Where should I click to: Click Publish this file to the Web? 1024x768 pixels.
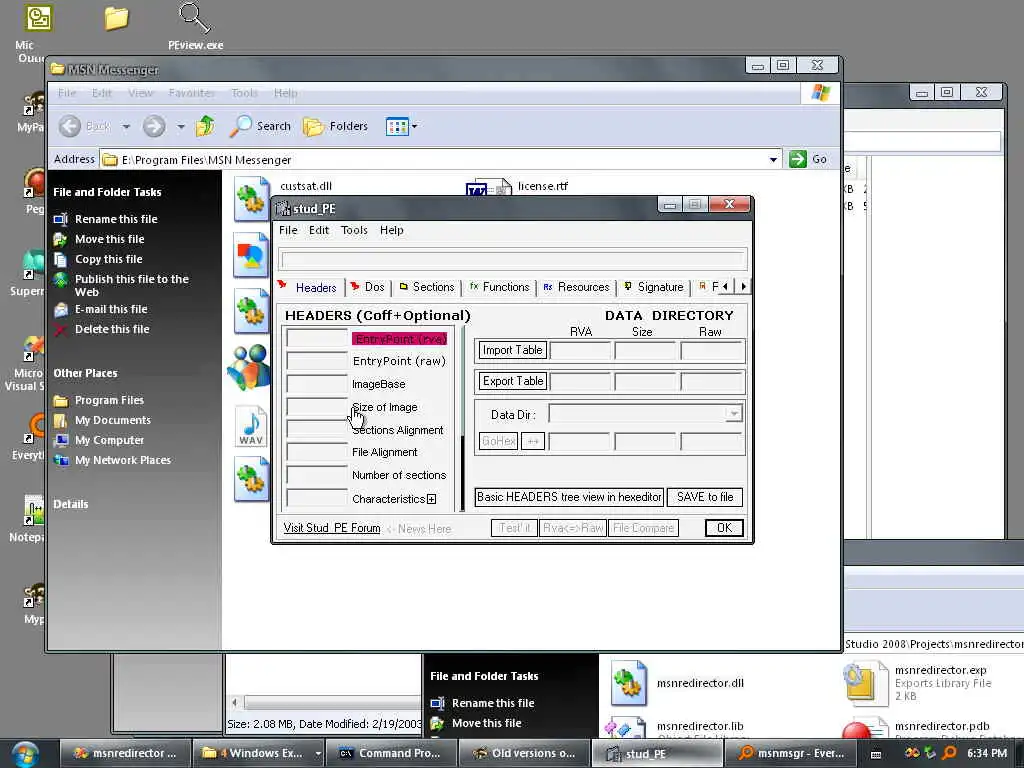click(x=131, y=285)
